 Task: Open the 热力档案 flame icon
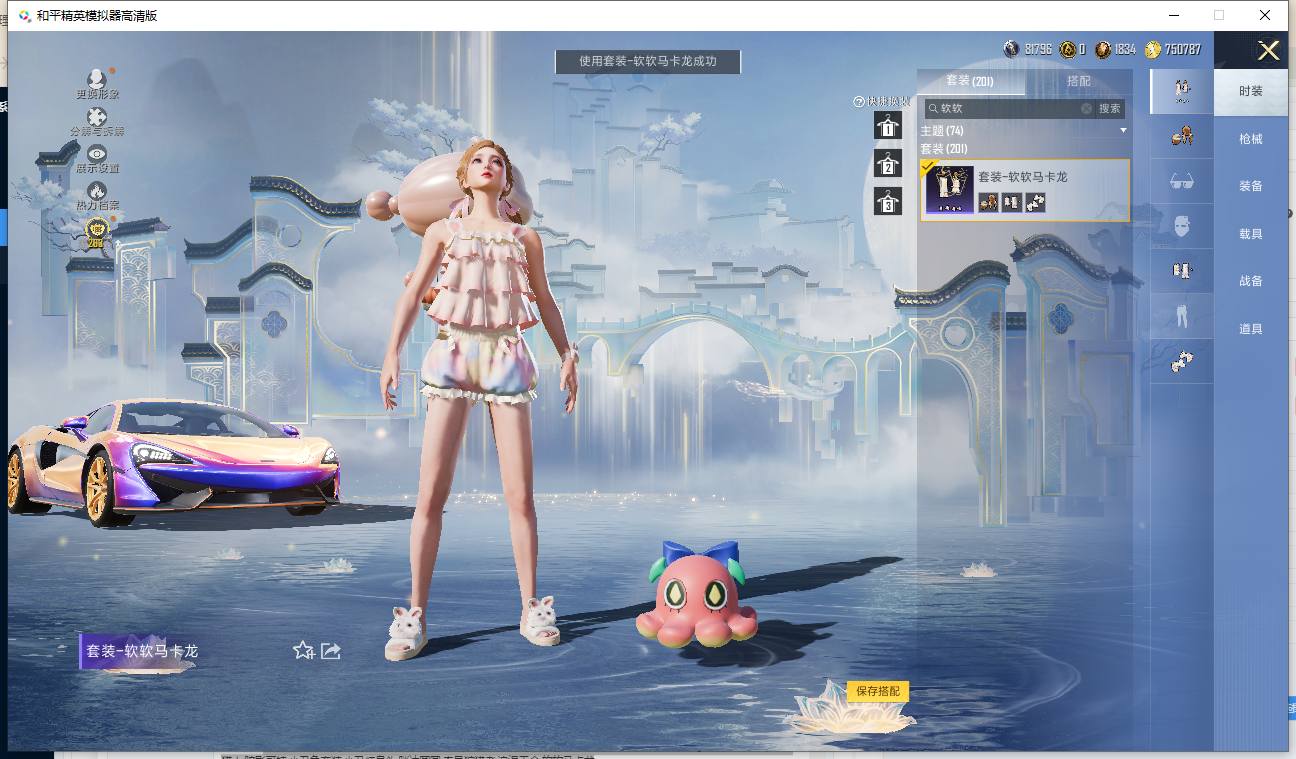click(x=97, y=190)
